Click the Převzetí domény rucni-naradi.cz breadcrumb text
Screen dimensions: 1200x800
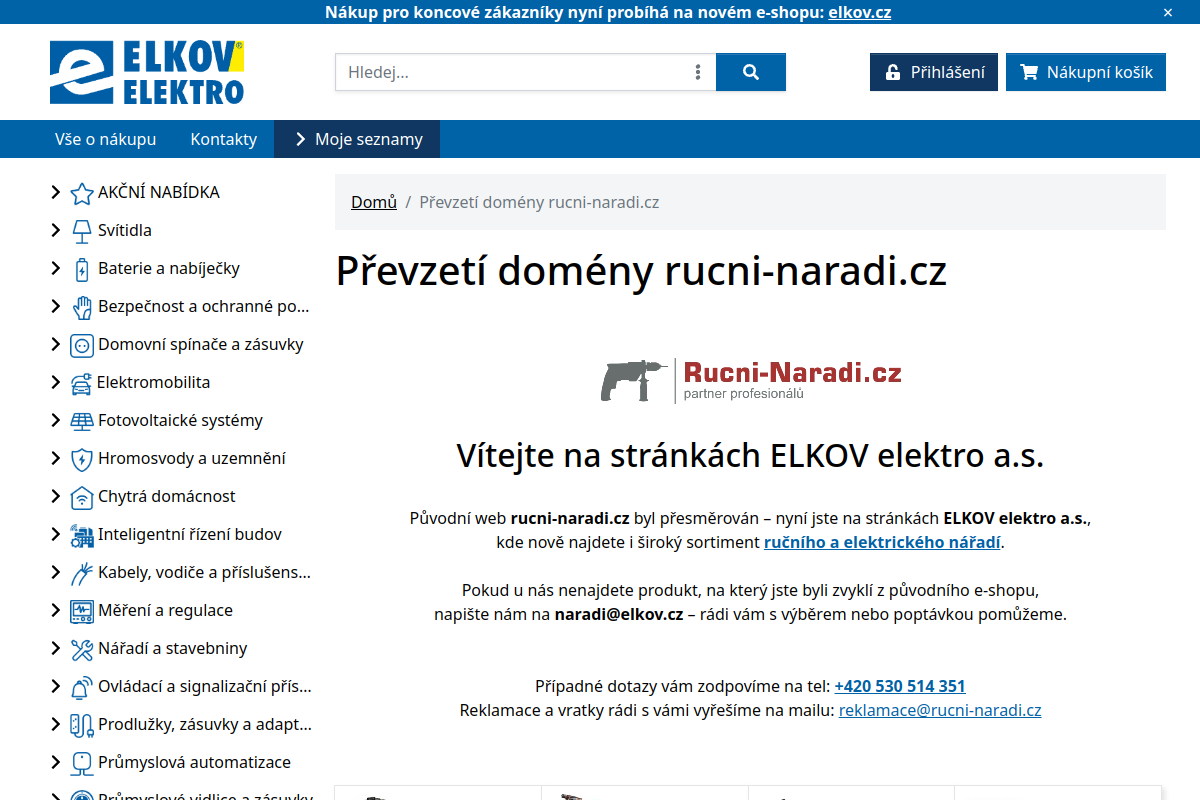[539, 202]
